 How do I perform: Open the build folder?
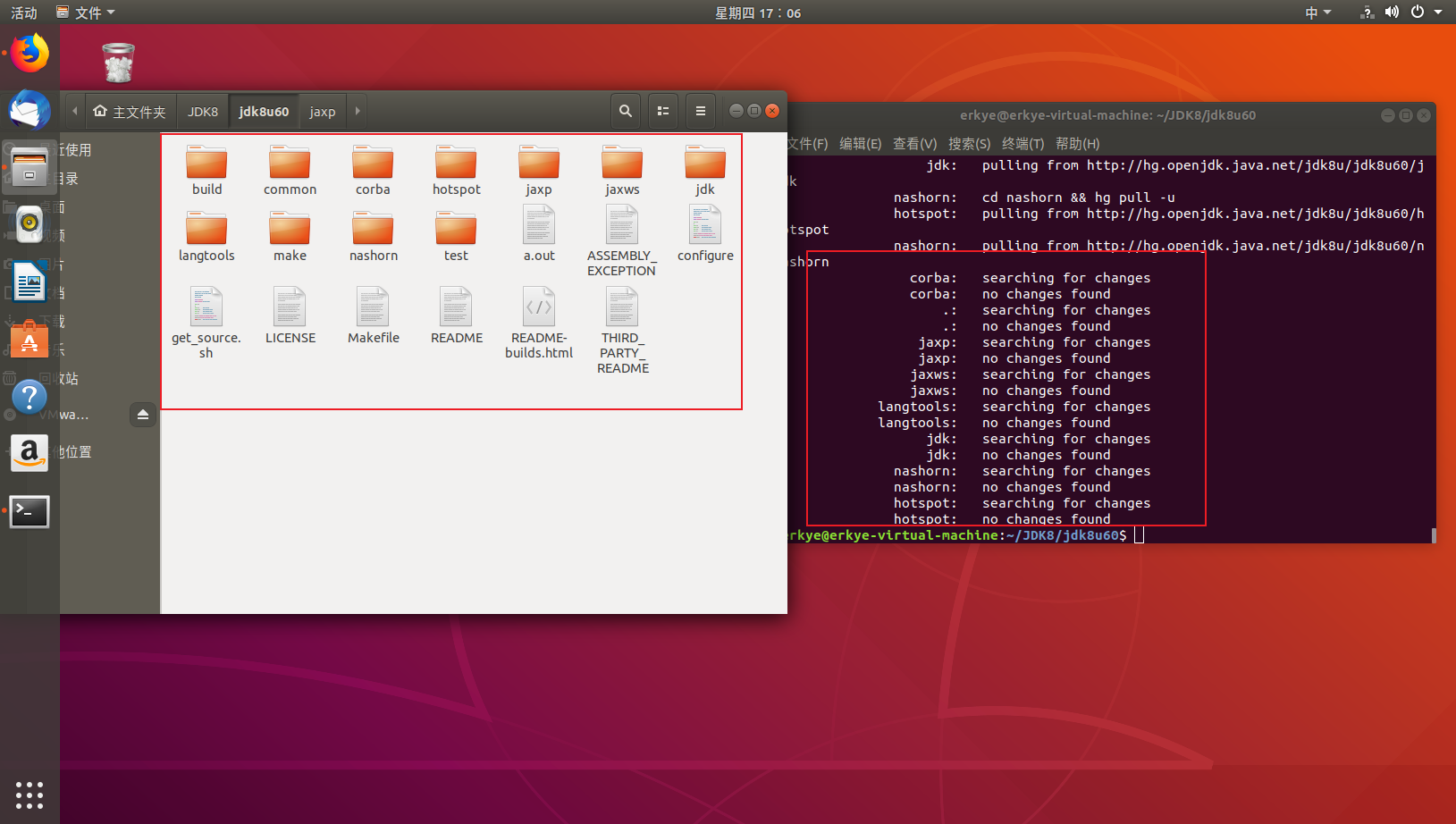tap(206, 170)
